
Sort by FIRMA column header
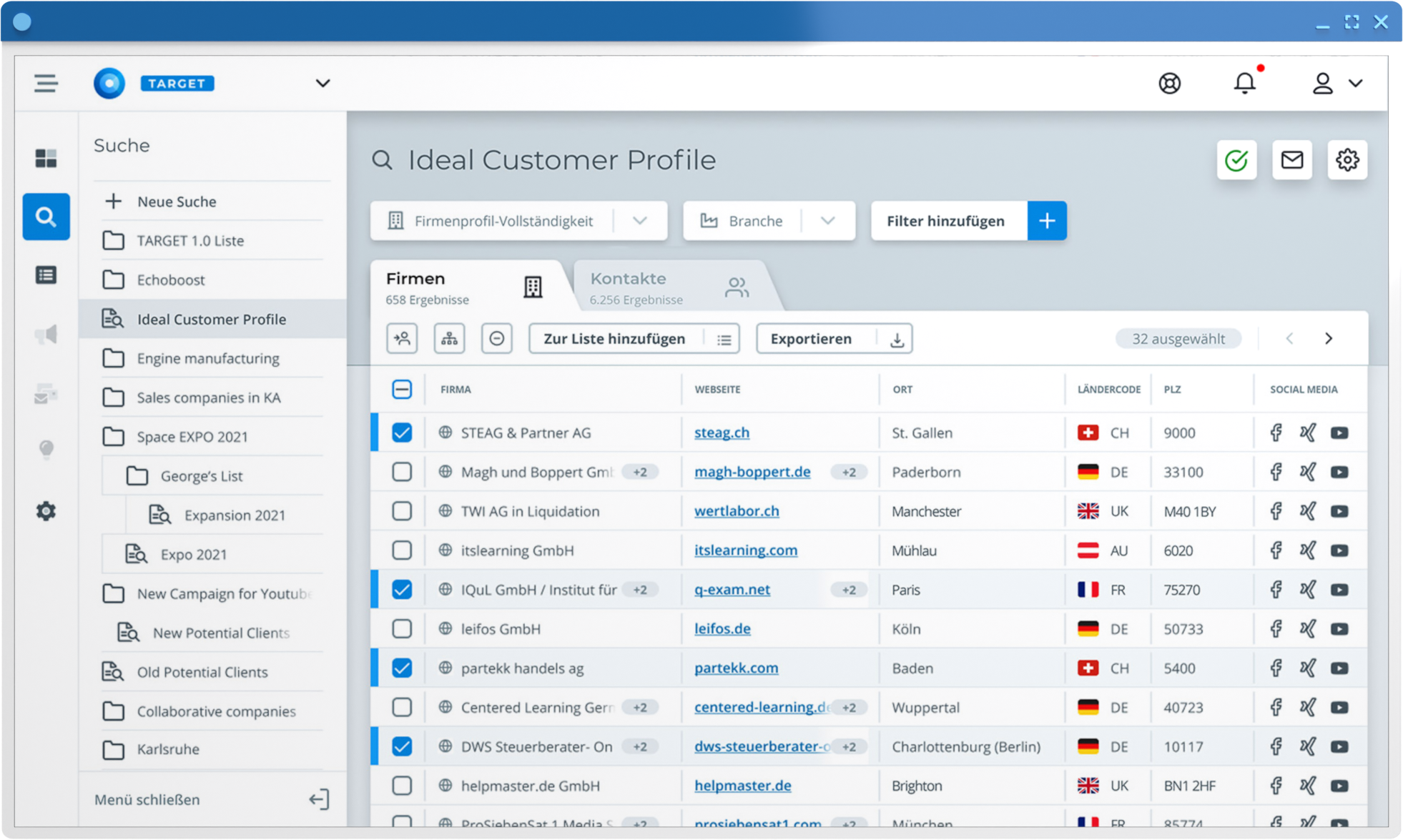[x=456, y=390]
